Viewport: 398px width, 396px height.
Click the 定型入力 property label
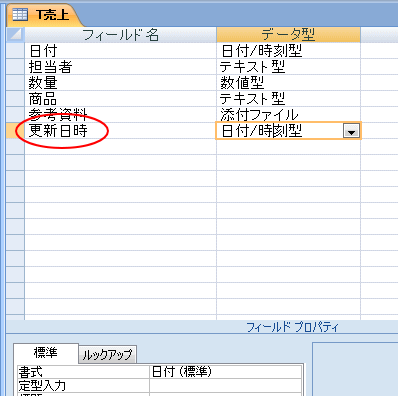(x=83, y=386)
